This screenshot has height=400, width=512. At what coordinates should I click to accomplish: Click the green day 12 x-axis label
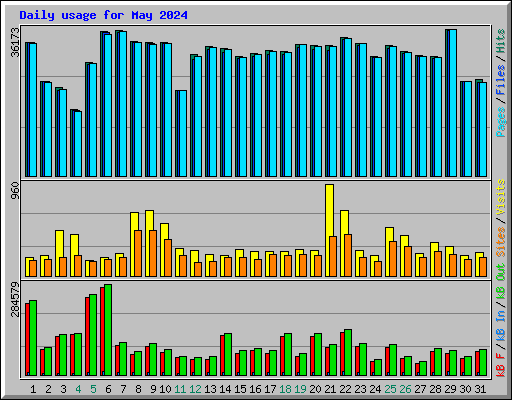[x=195, y=389]
